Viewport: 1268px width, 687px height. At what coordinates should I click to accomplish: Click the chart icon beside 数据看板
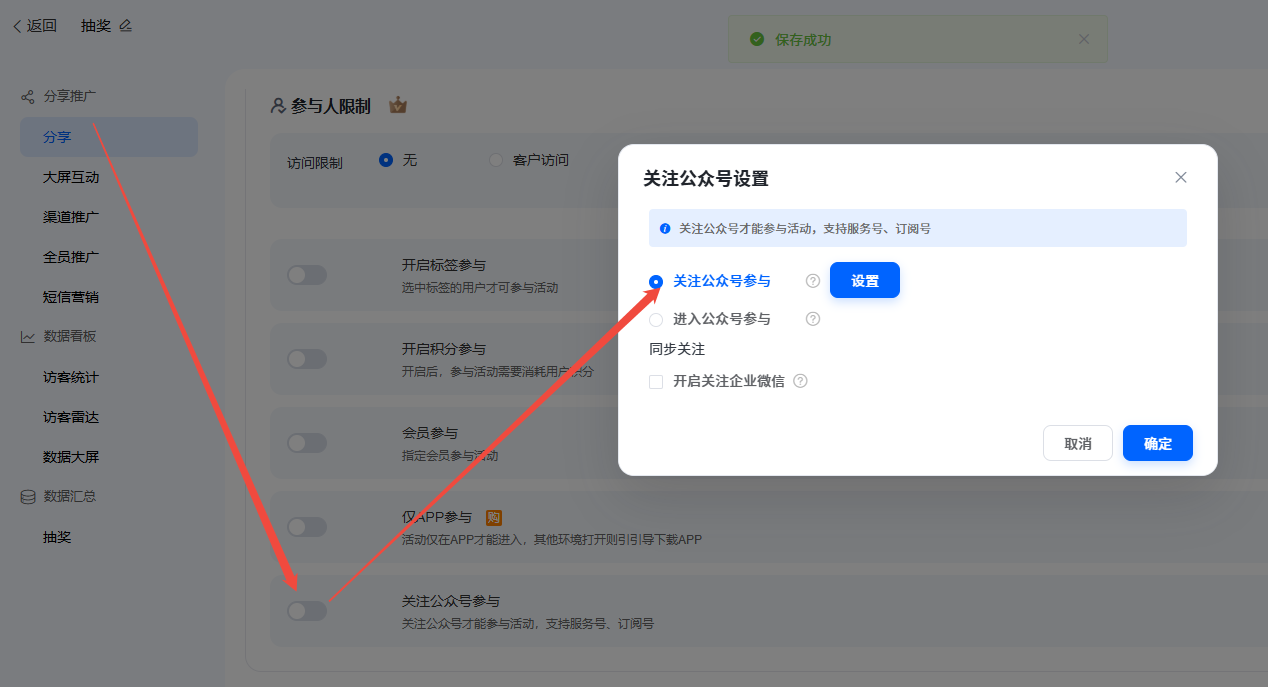(x=28, y=337)
